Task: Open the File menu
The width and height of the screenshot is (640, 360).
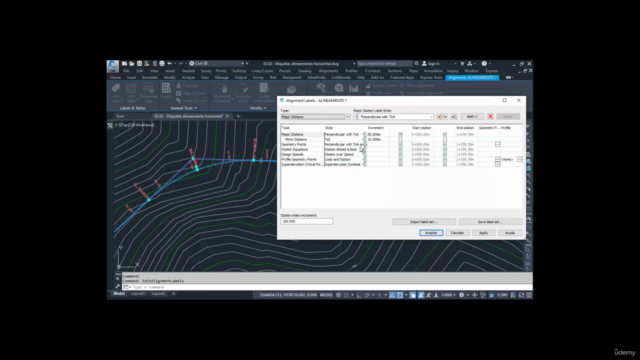Action: click(x=126, y=71)
